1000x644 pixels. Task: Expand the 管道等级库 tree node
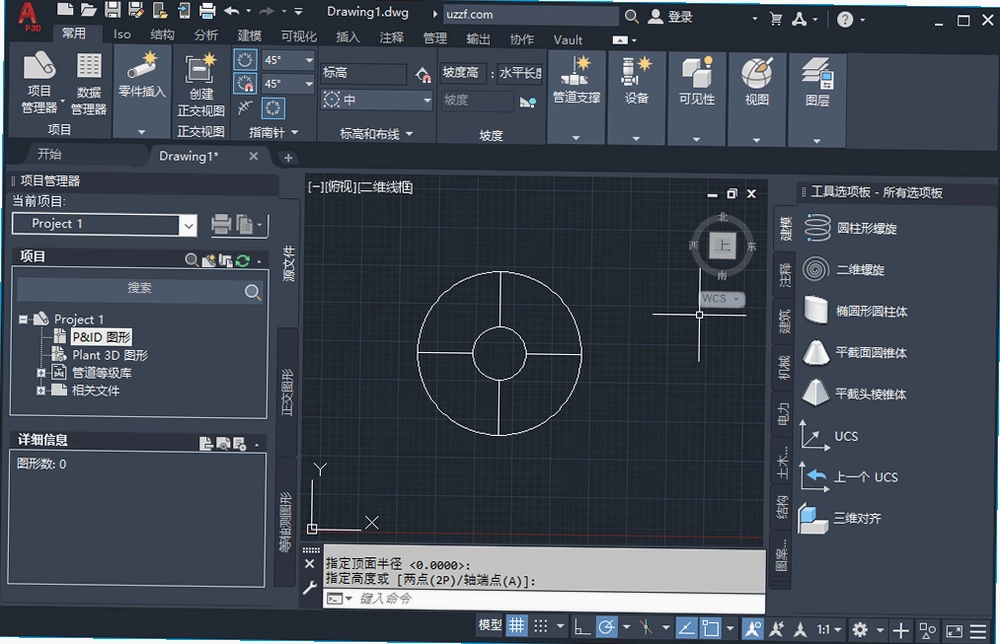(x=41, y=372)
